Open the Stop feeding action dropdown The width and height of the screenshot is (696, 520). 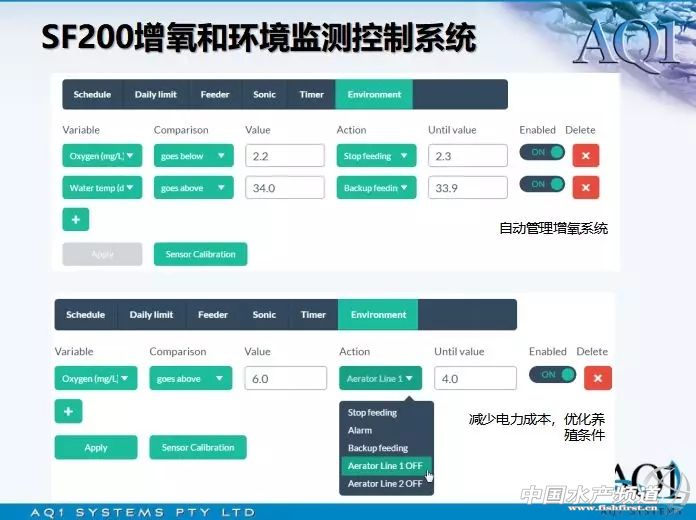point(376,156)
